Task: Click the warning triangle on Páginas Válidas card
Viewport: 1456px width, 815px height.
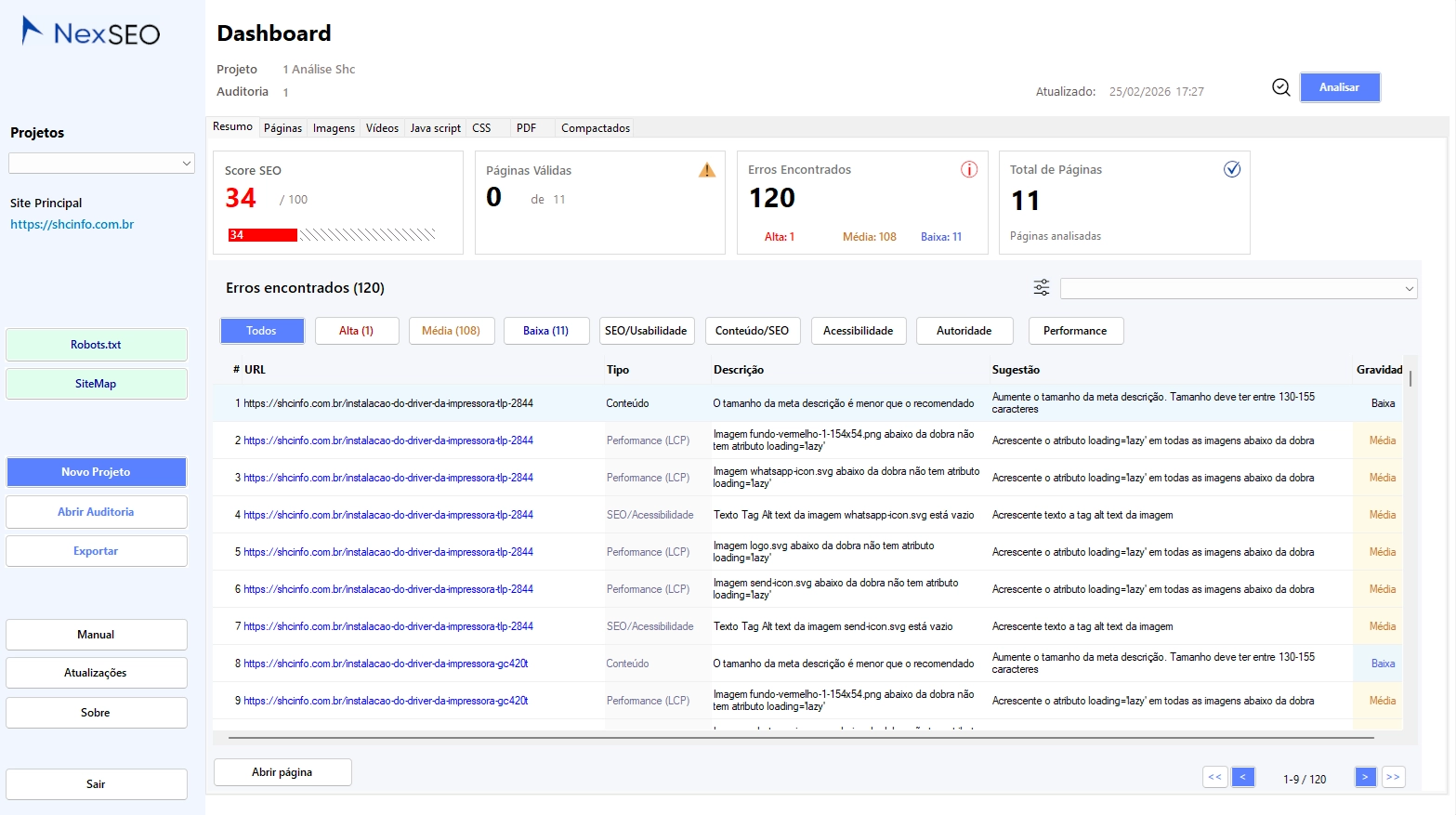Action: (706, 169)
